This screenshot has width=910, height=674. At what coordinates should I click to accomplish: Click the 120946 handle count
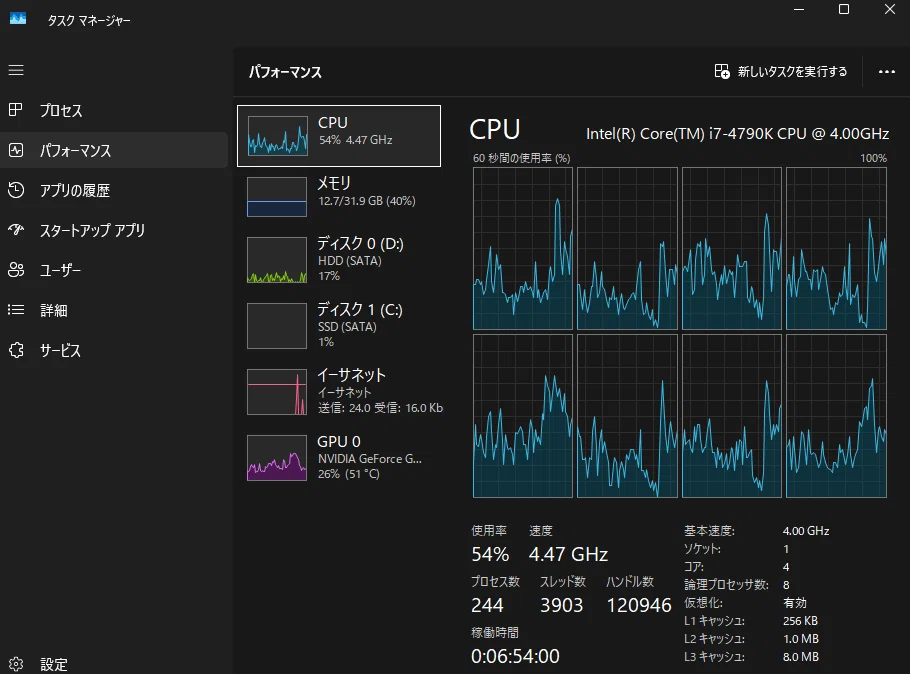point(639,605)
